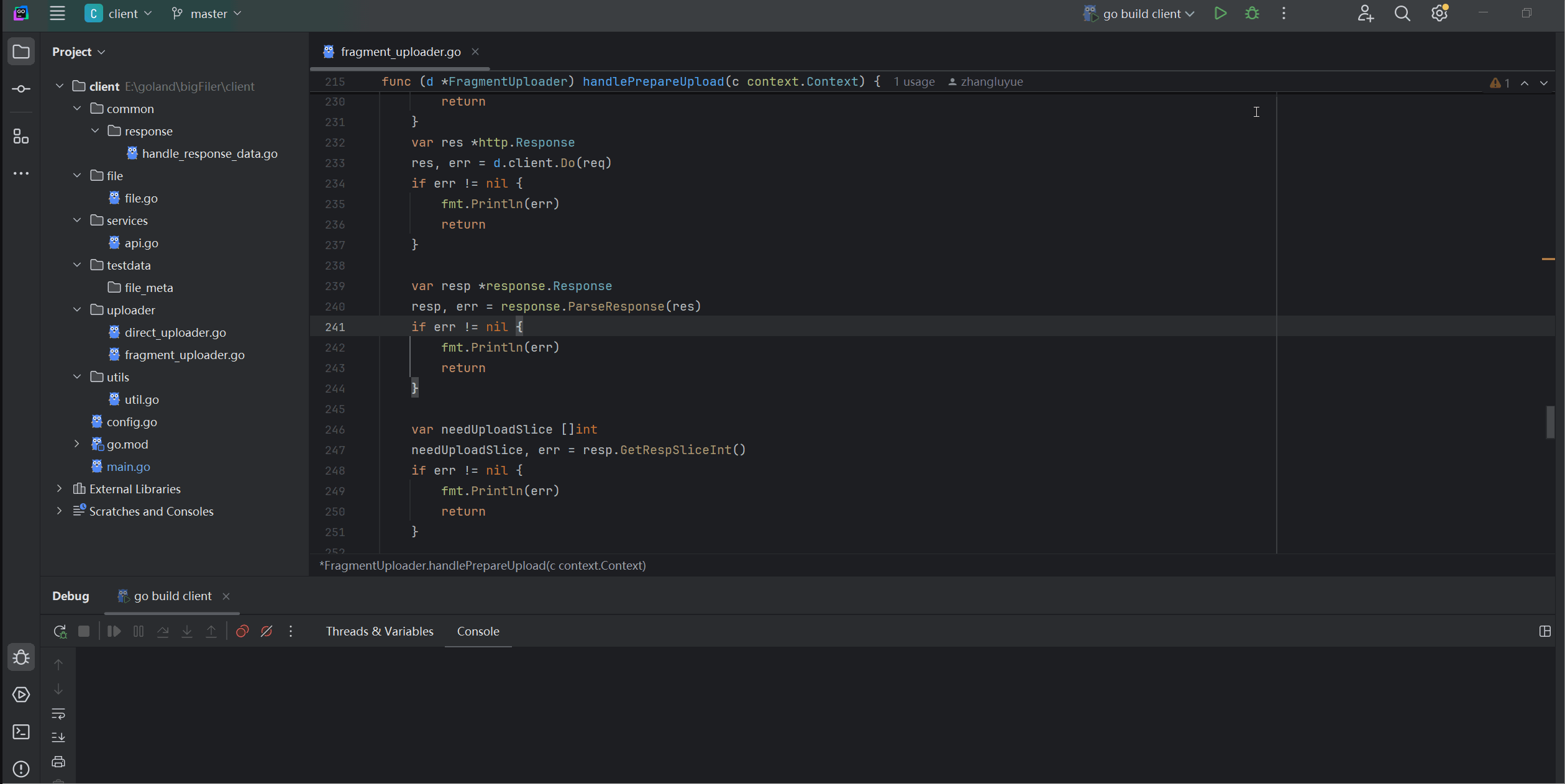
Task: Open go build client run configuration dropdown
Action: (1139, 13)
